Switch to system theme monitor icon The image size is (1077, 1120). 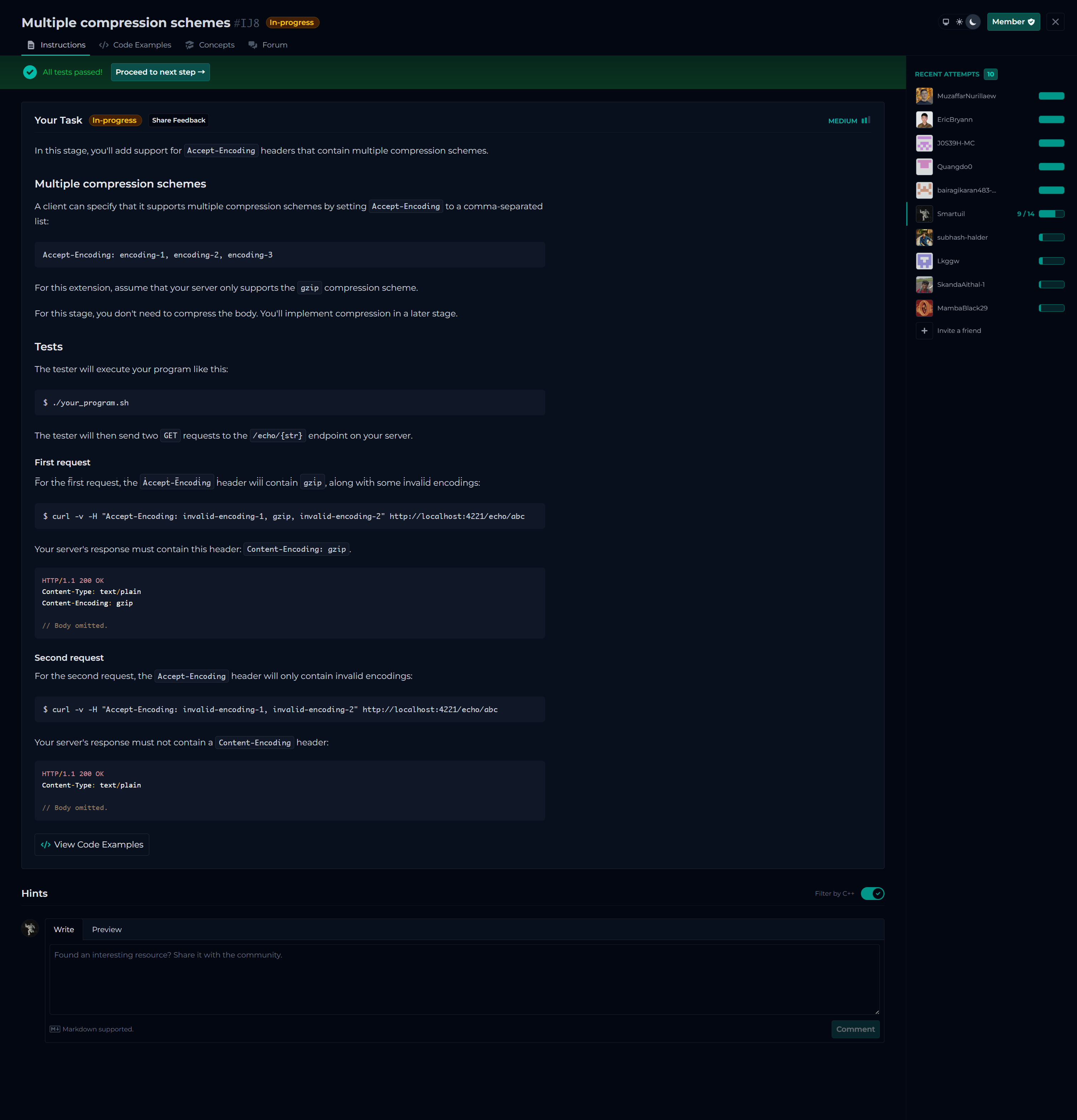[x=946, y=22]
